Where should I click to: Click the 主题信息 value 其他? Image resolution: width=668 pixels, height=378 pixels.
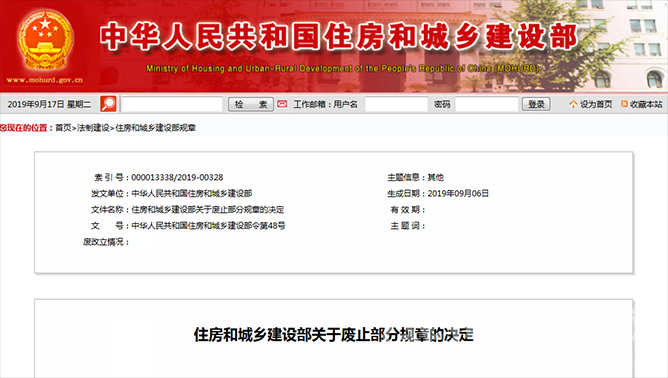(x=435, y=177)
